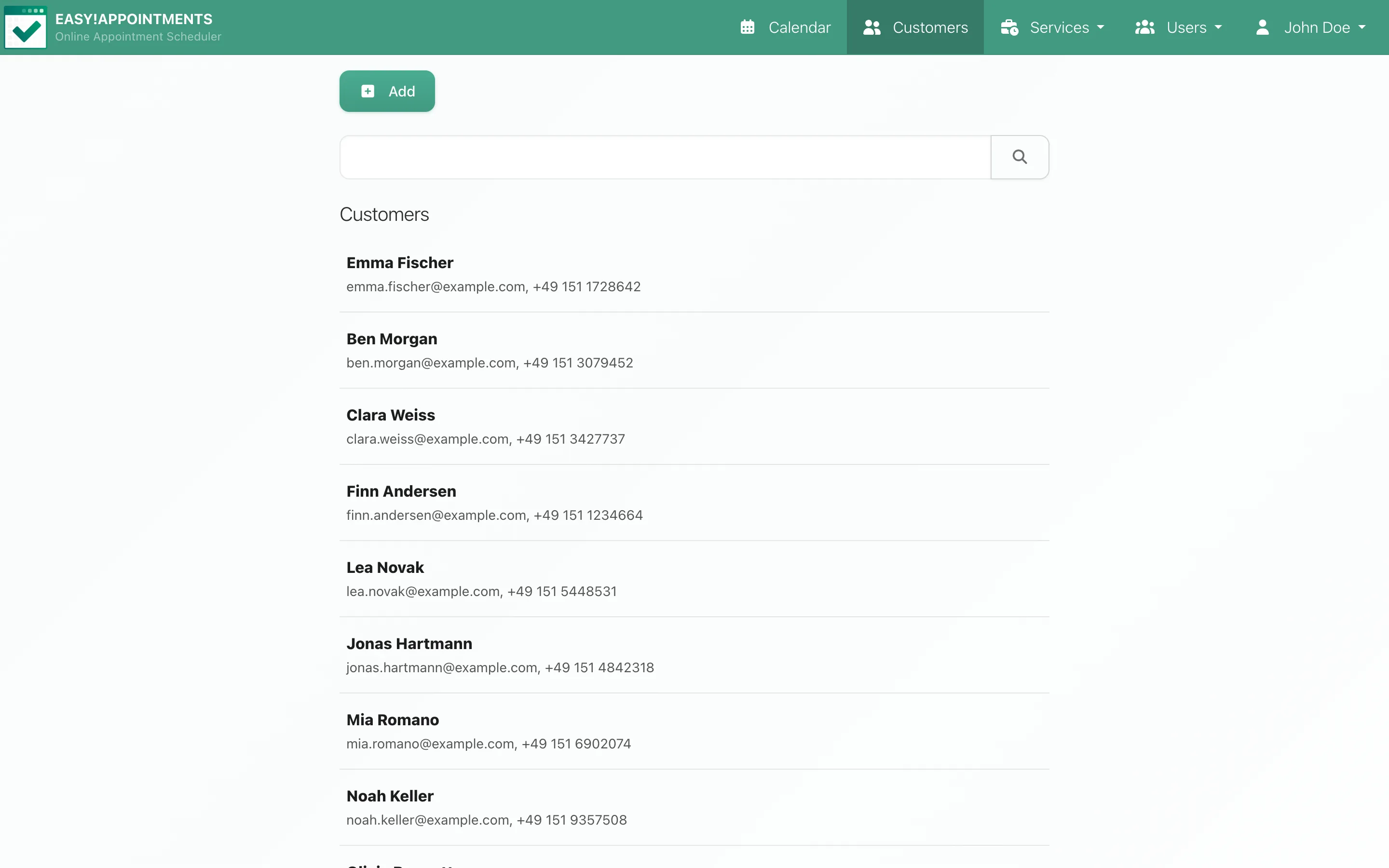Select customer Mia Romano
The height and width of the screenshot is (868, 1389).
point(694,732)
